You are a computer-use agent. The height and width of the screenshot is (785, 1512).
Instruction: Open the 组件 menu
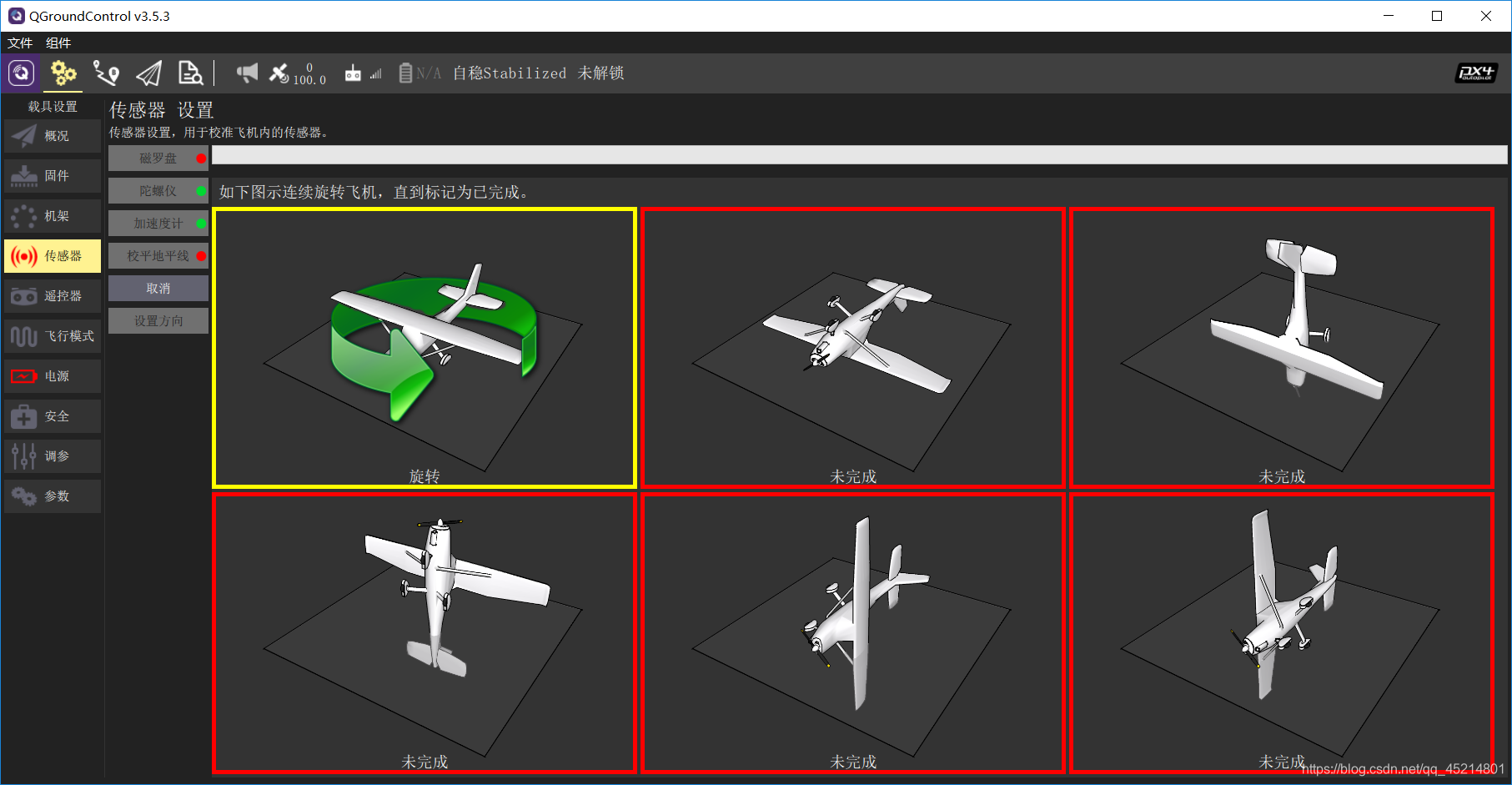pyautogui.click(x=58, y=43)
